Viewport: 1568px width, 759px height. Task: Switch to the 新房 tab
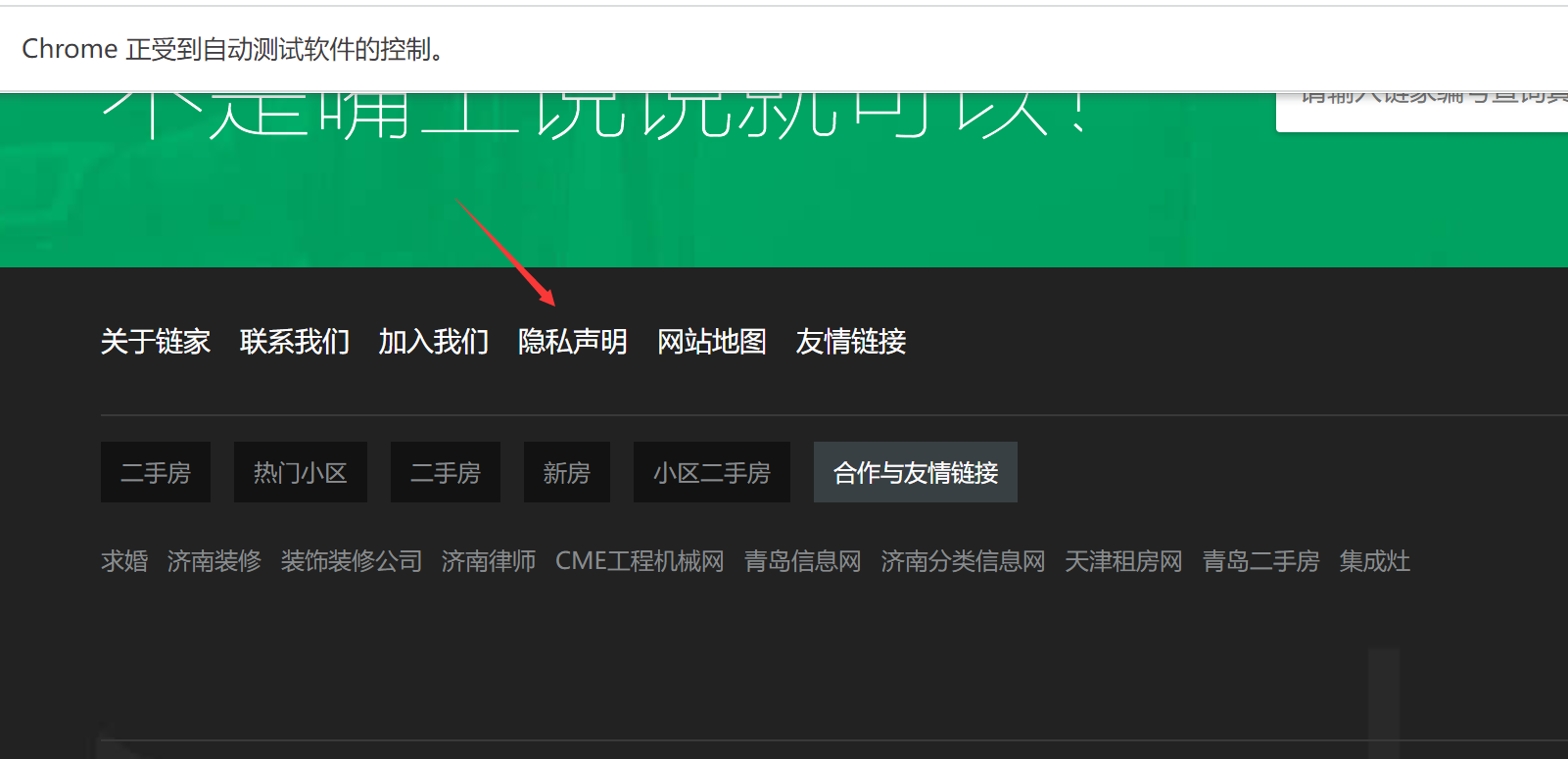point(567,472)
